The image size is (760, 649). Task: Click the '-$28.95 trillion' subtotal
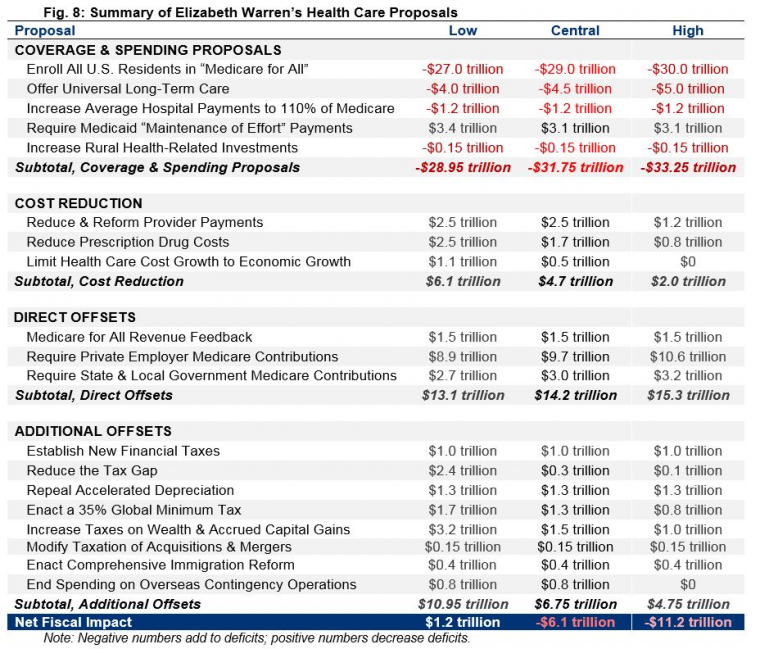463,167
